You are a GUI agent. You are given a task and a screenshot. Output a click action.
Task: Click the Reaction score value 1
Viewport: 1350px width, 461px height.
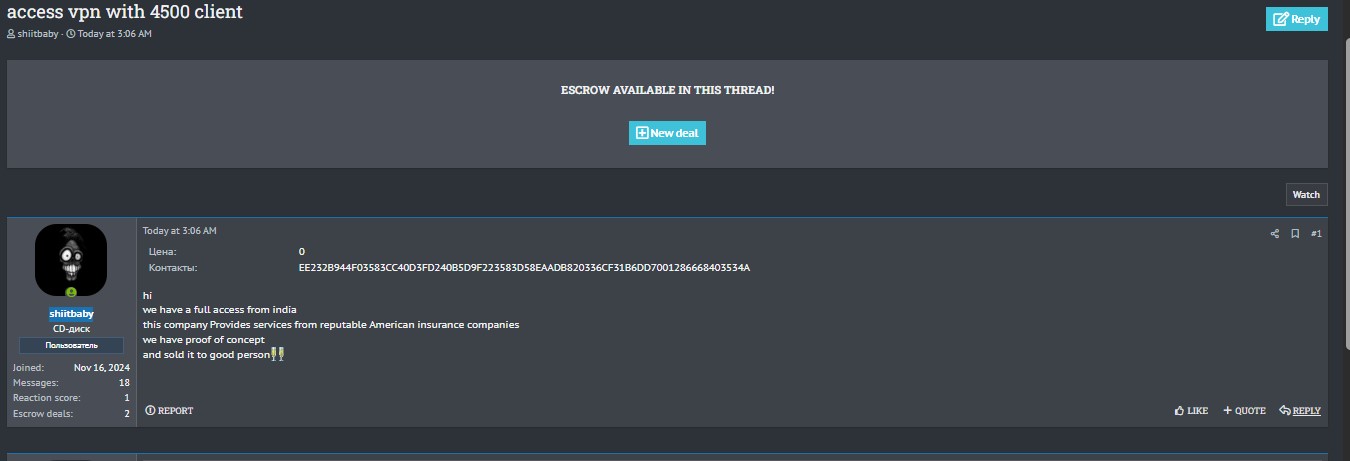(127, 398)
